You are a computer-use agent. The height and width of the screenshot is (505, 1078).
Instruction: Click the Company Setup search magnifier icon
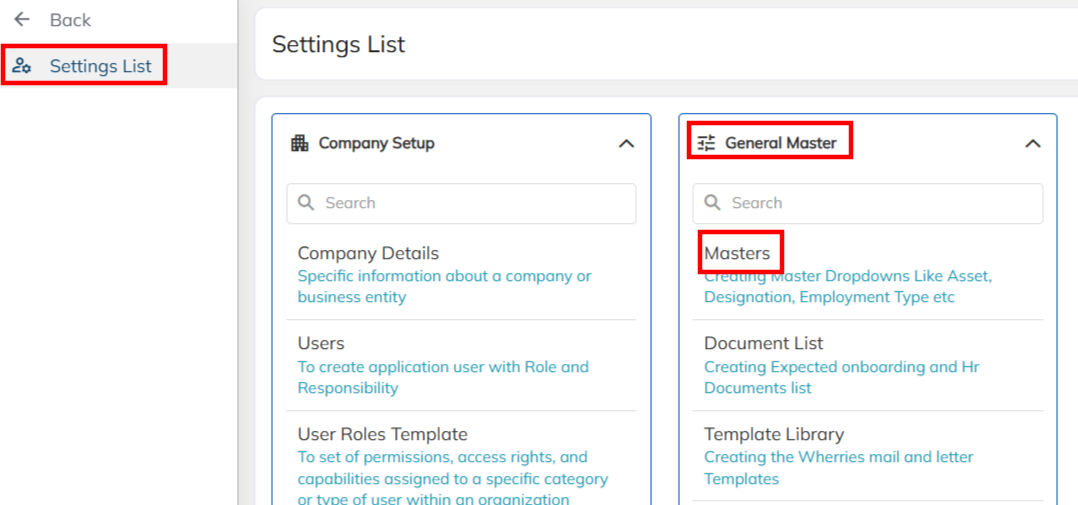307,203
